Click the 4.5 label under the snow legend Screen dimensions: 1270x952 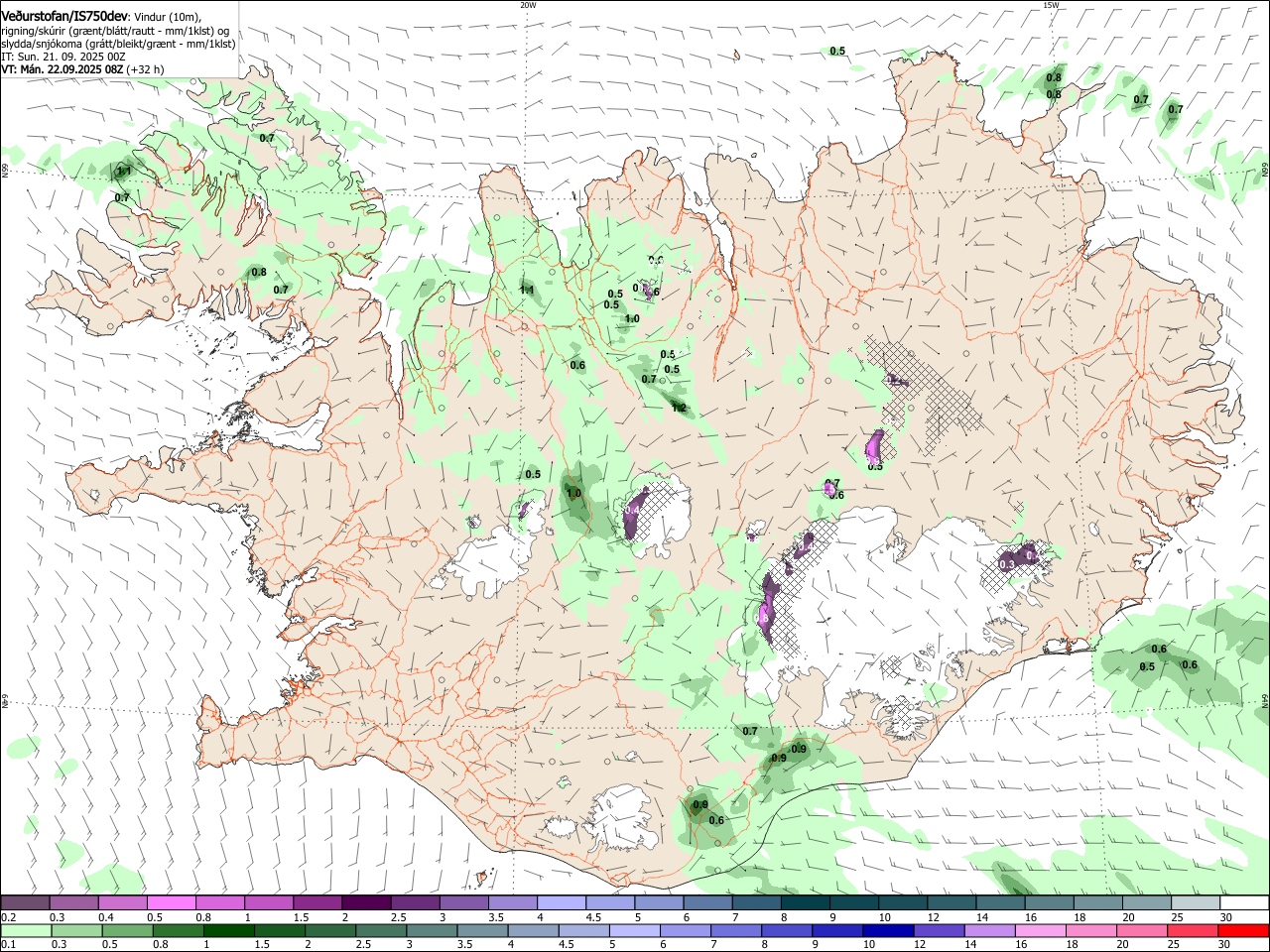[593, 917]
